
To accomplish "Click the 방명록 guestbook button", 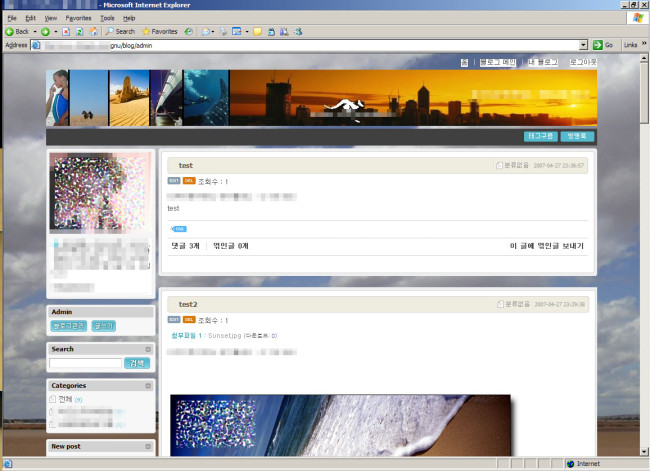I will click(x=577, y=136).
